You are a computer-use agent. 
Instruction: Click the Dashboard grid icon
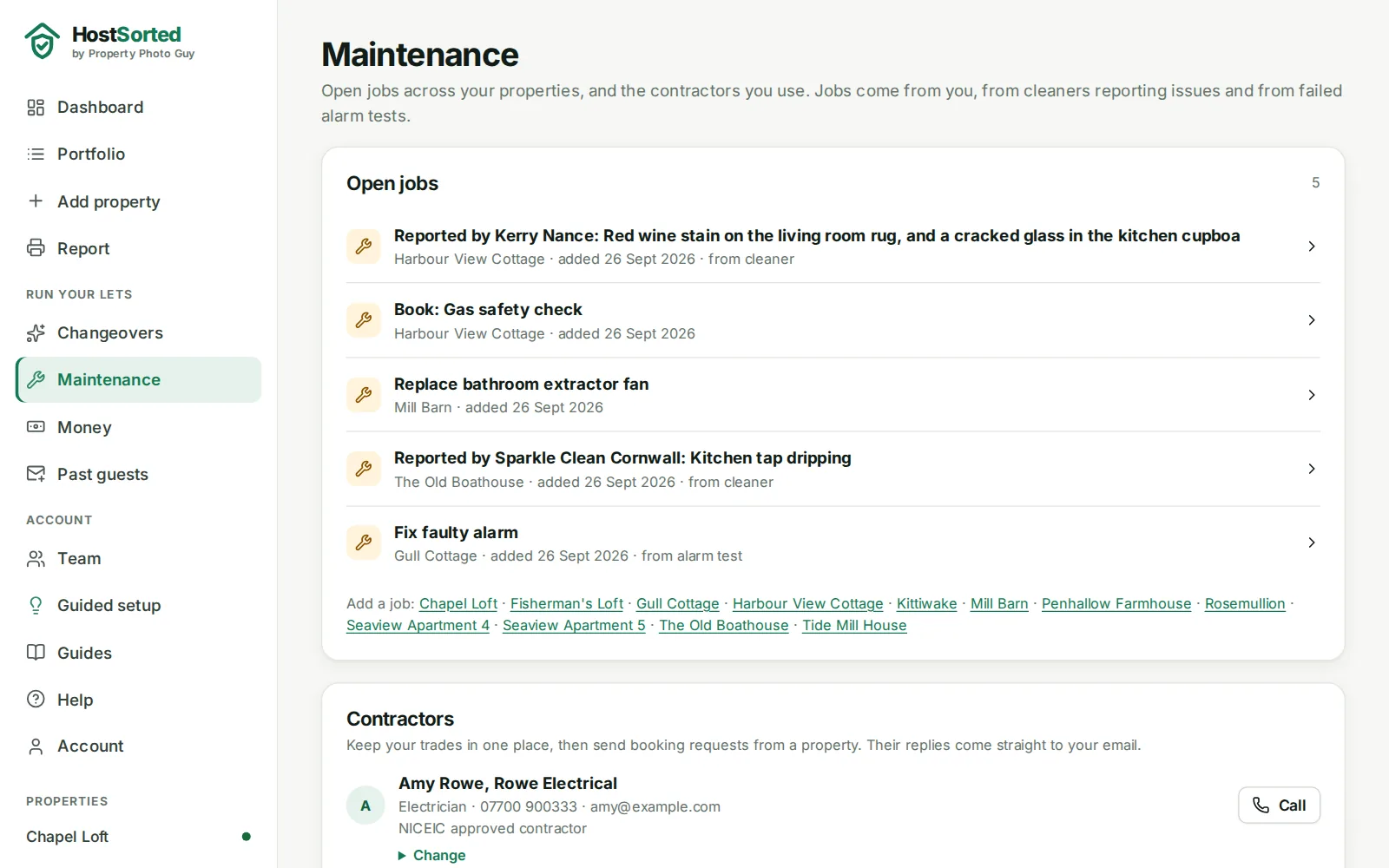[36, 108]
